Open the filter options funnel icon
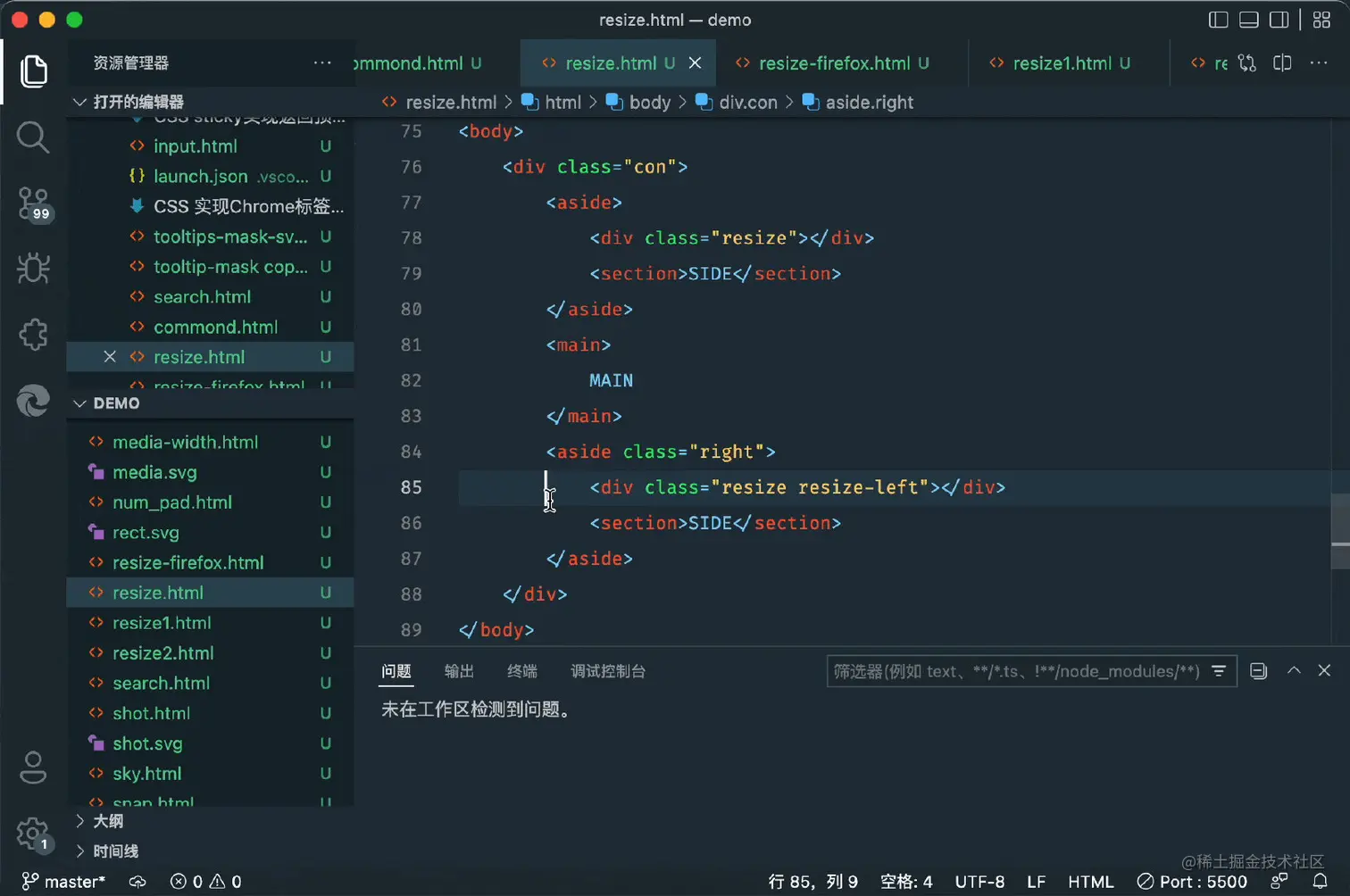1350x896 pixels. click(x=1219, y=671)
